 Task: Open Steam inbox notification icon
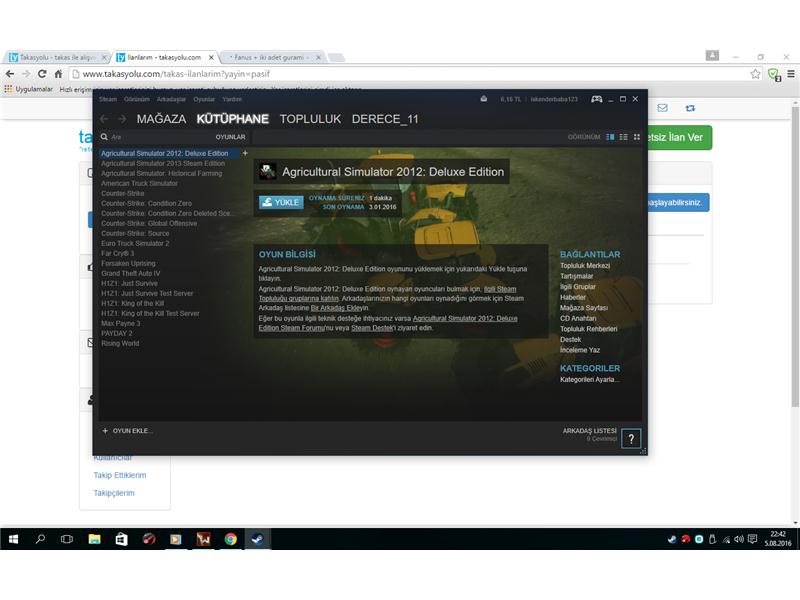484,99
